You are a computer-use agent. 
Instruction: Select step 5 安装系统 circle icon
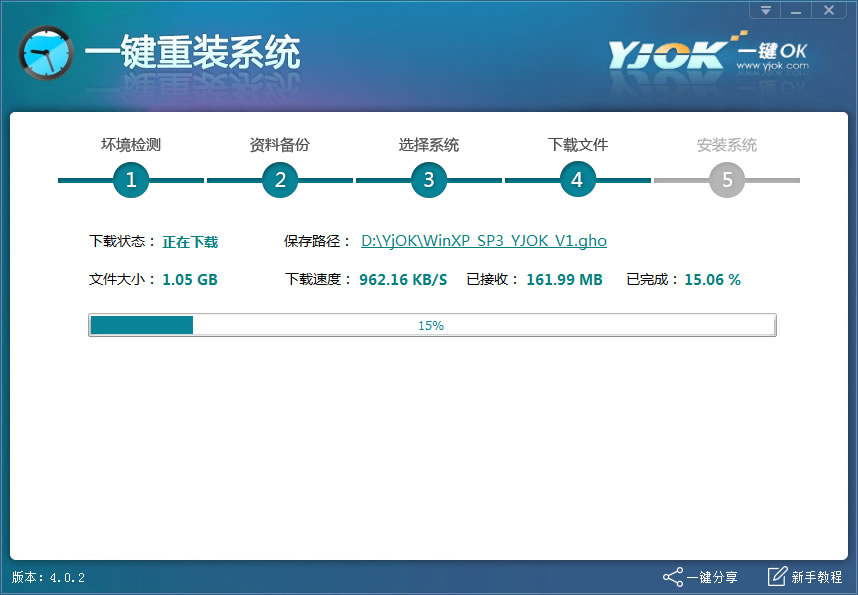[x=726, y=180]
